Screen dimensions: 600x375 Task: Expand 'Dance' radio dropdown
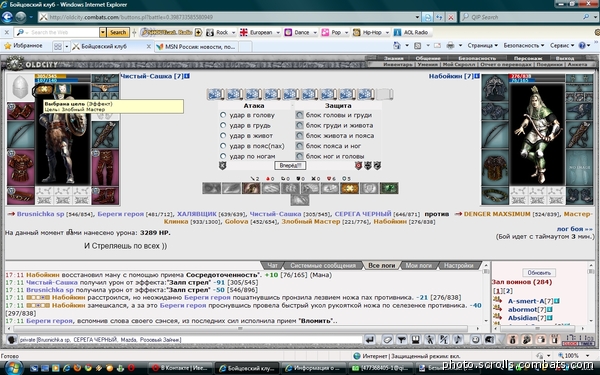[315, 33]
